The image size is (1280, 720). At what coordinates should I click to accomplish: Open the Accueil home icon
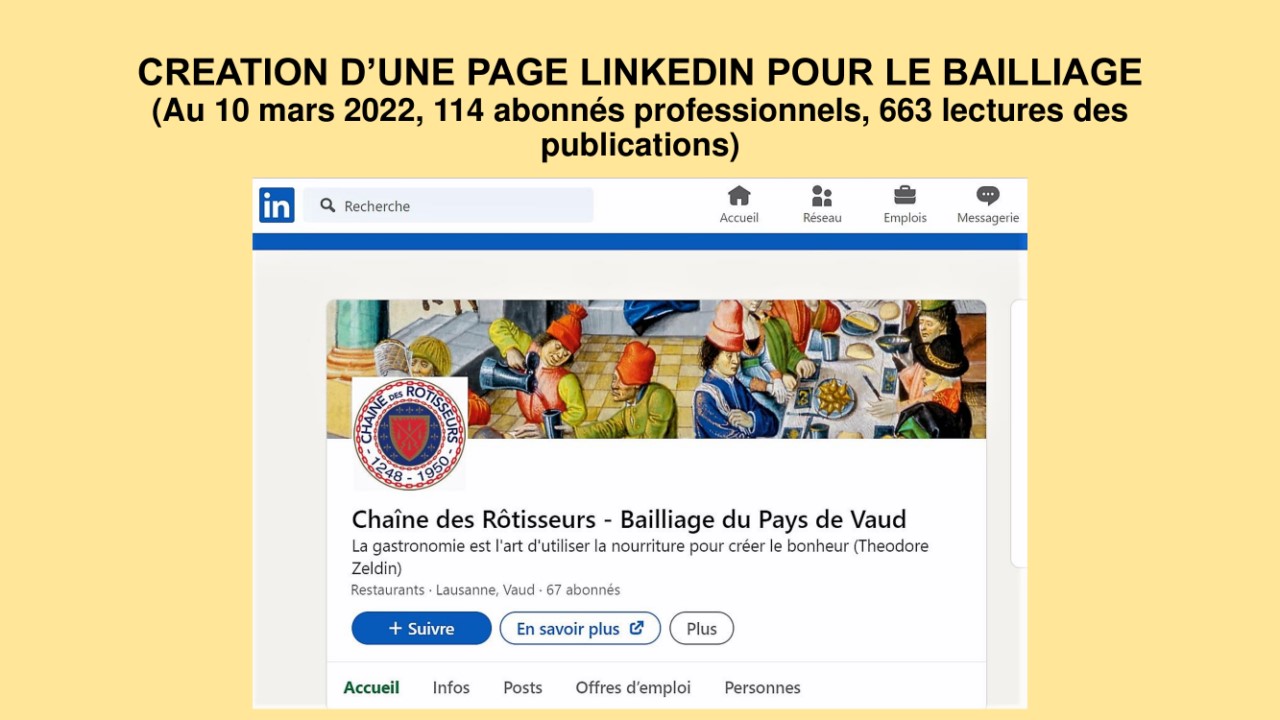[x=739, y=196]
